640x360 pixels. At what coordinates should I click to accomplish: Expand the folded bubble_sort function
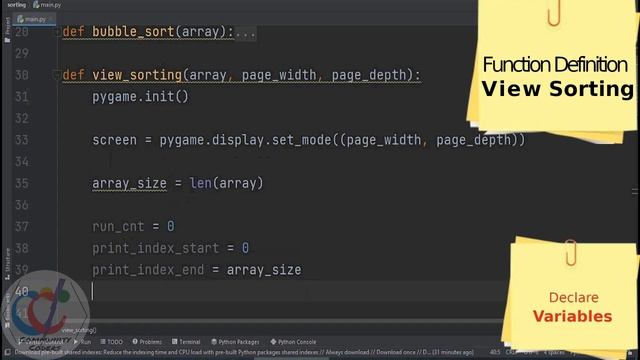[57, 32]
